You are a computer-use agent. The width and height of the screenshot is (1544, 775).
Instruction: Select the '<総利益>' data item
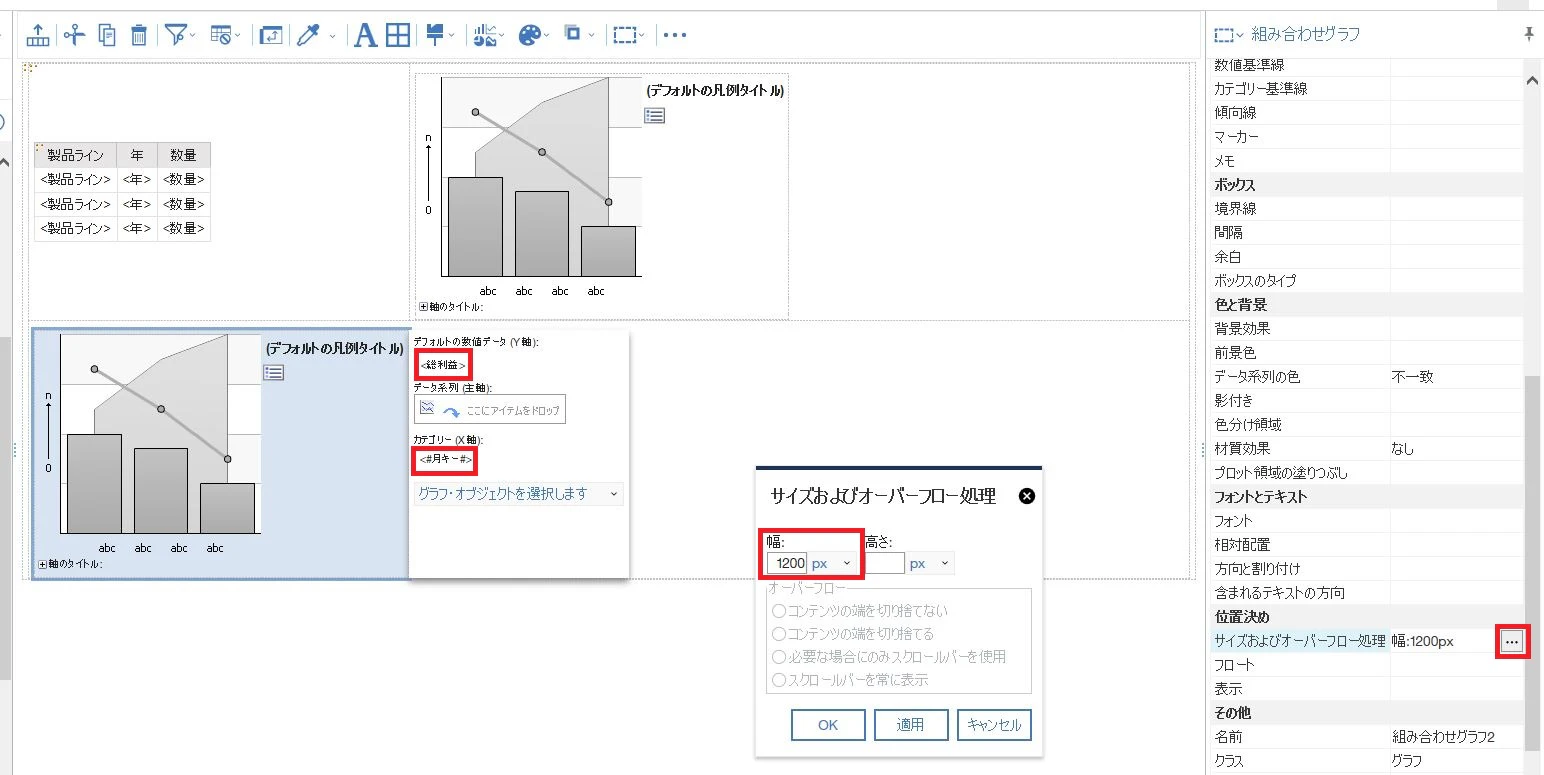coord(442,364)
